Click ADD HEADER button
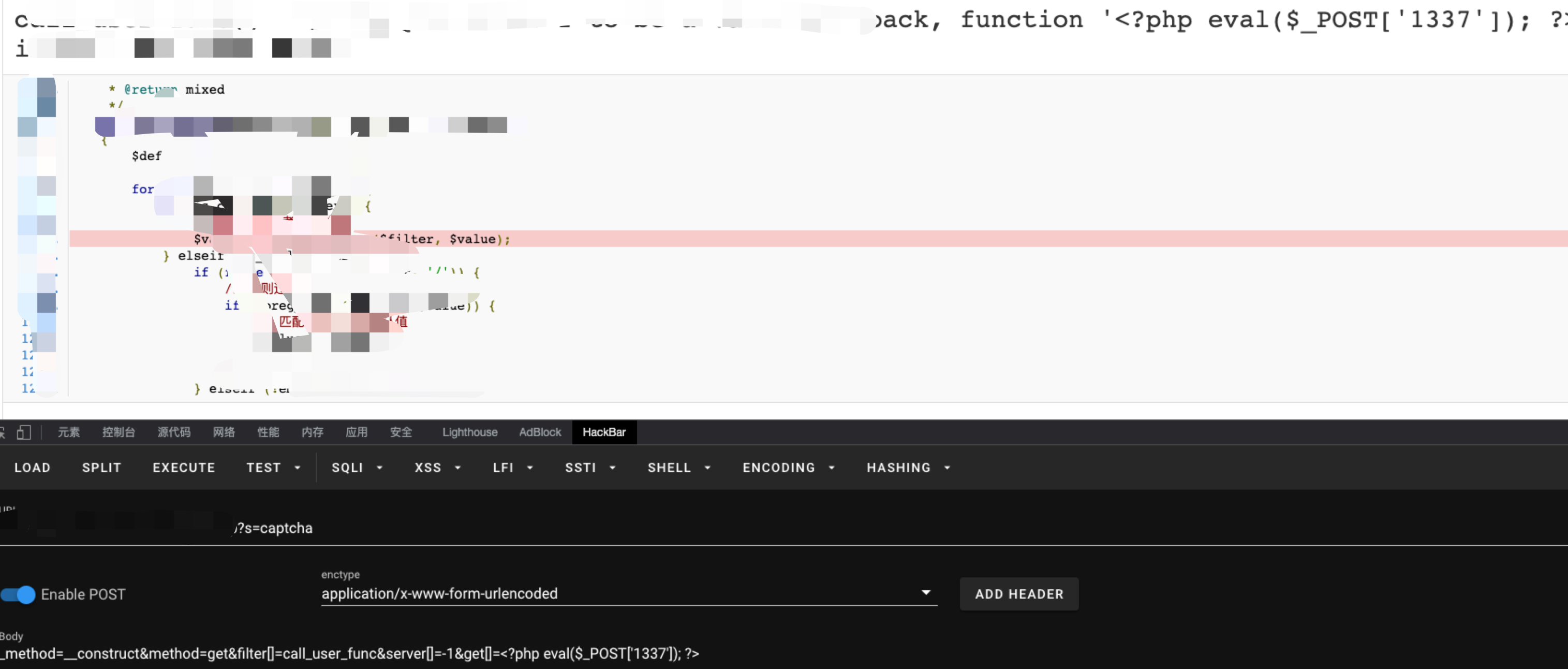 (x=1018, y=594)
